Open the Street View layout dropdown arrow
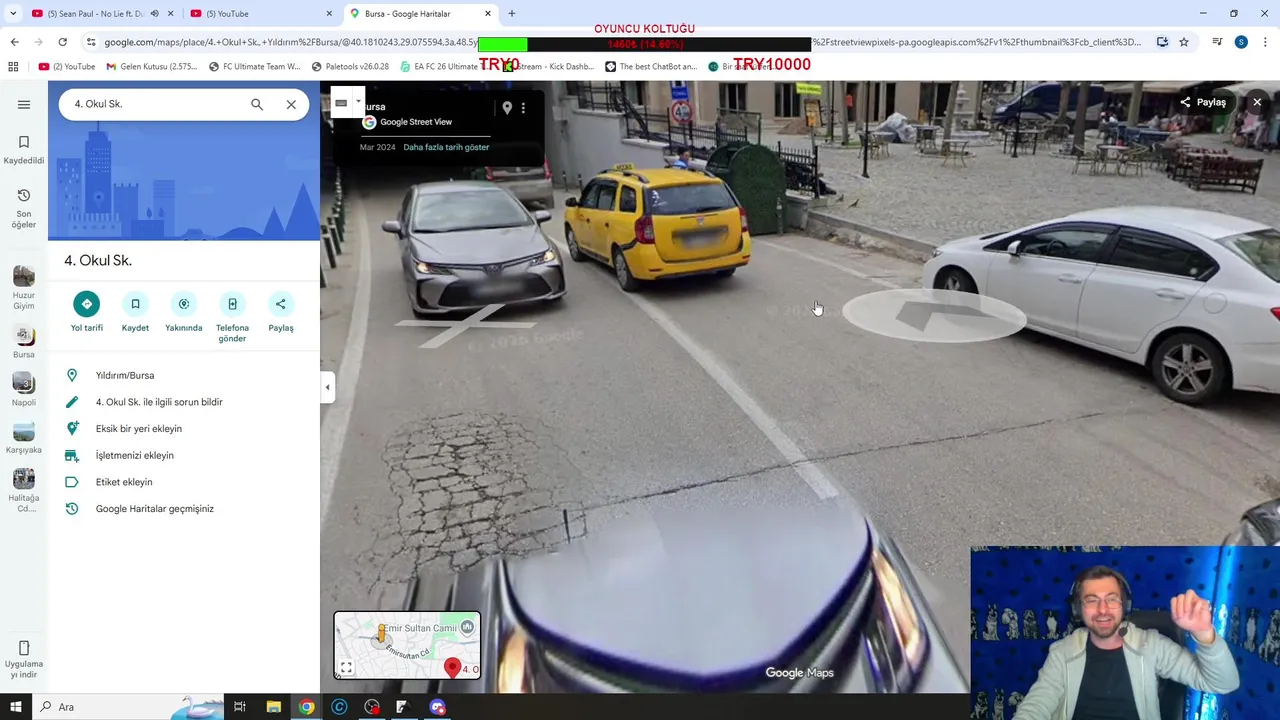 (x=358, y=102)
